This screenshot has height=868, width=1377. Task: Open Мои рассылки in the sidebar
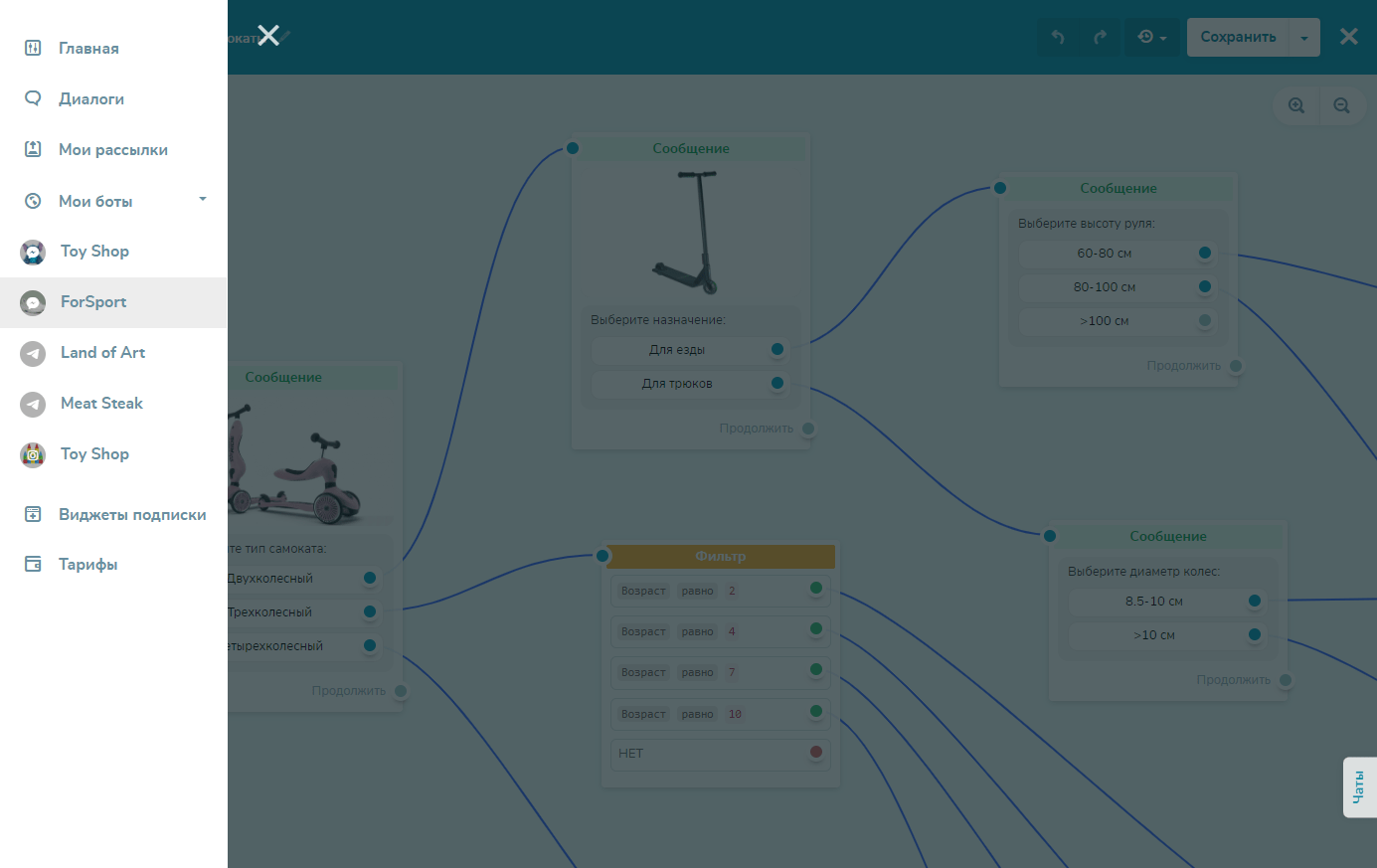(112, 149)
